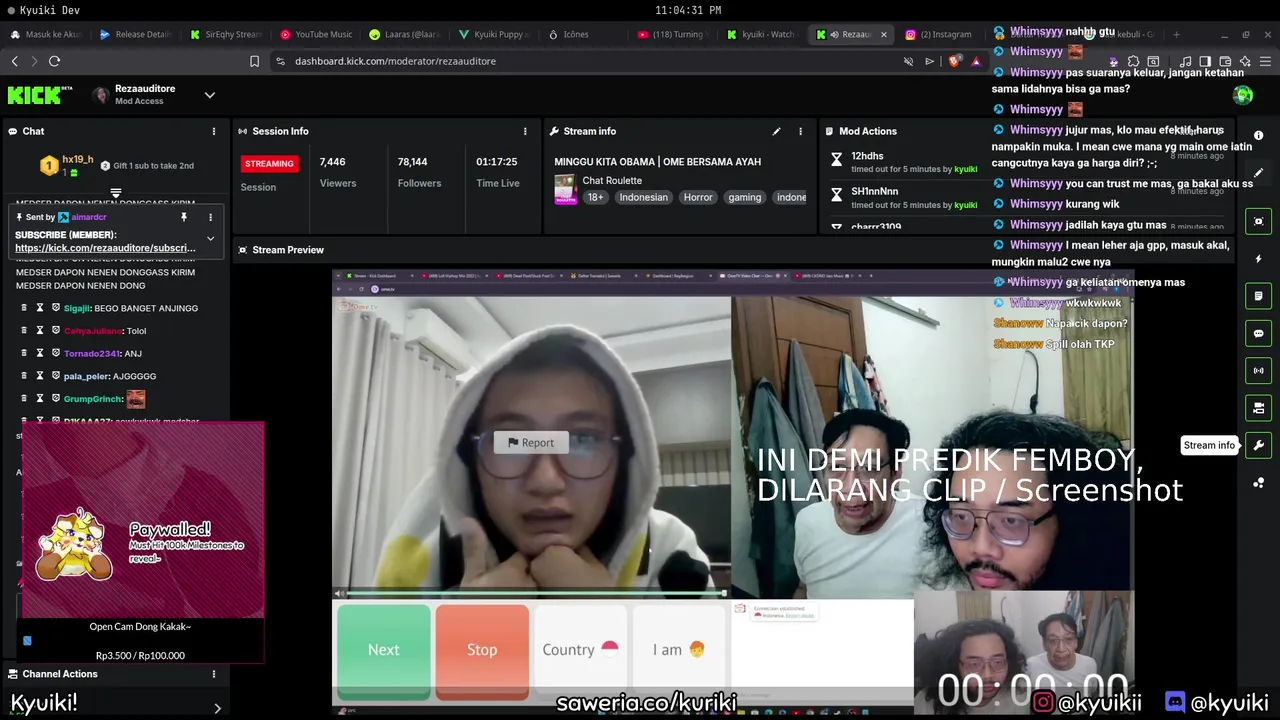Expand the Rezaauditore channel switcher chevron
1280x720 pixels.
(210, 95)
